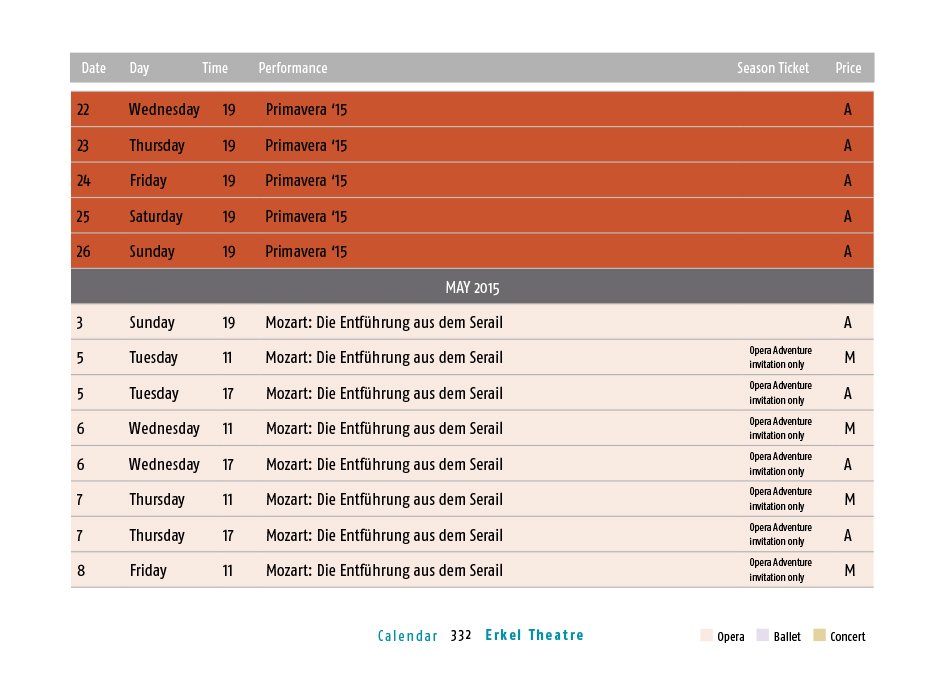Click Opera Adventure note in Tuesday 17 row
This screenshot has width=945, height=679.
point(780,393)
